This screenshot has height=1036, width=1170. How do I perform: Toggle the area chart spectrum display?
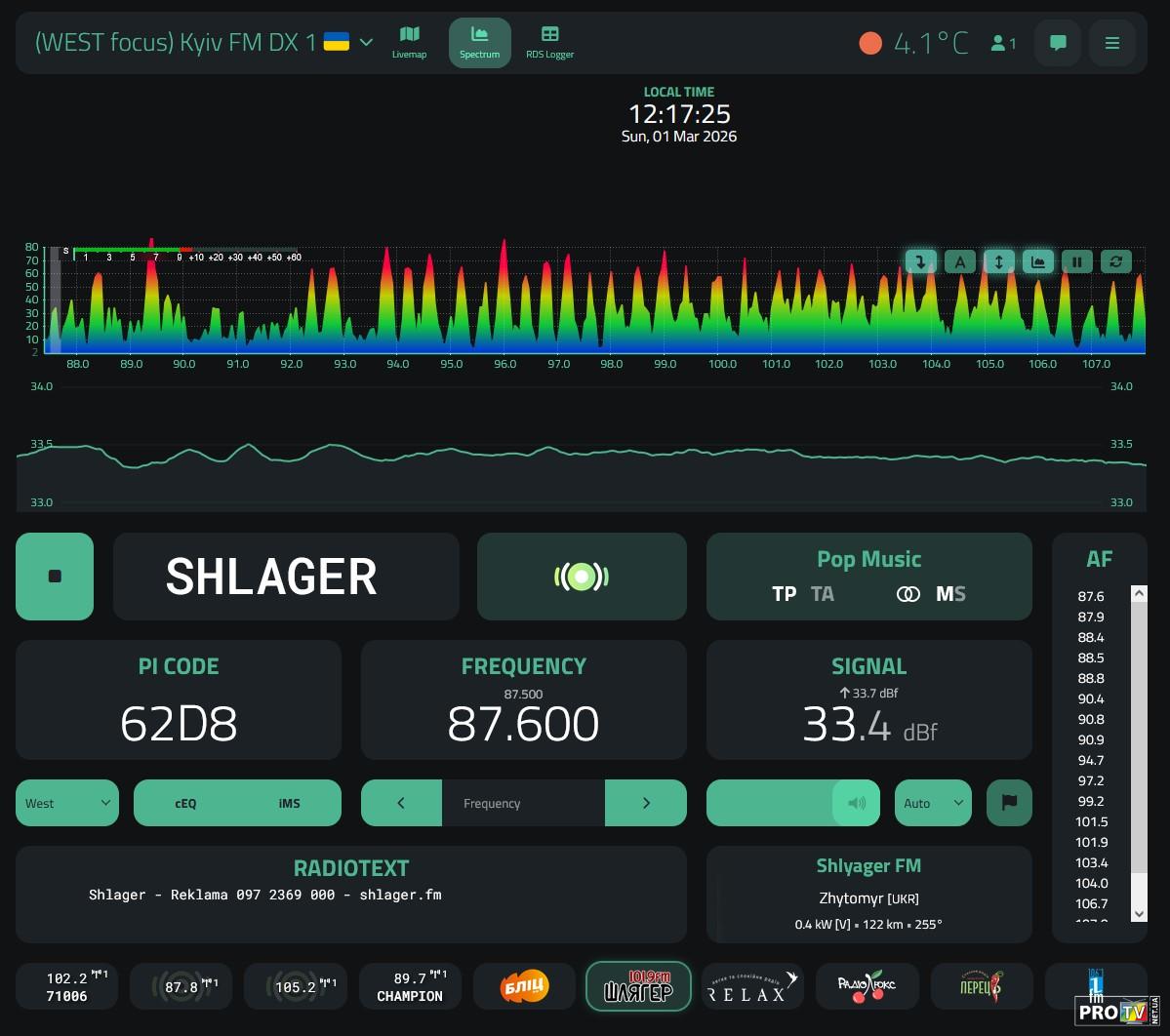point(1038,261)
